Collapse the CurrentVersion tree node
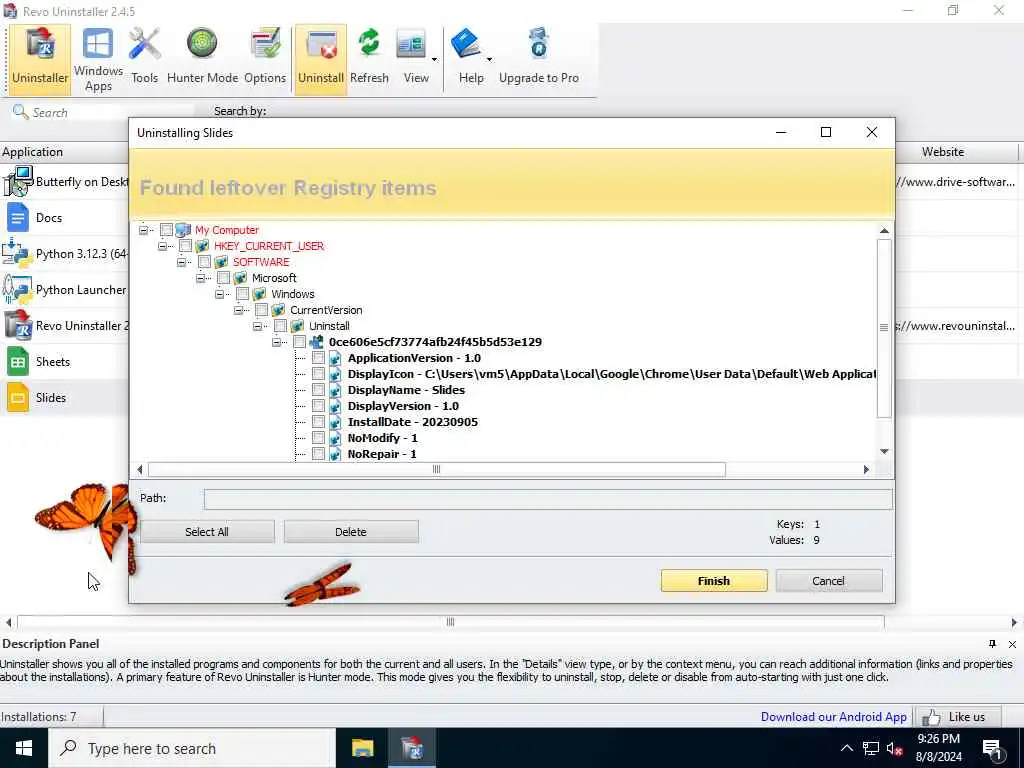The height and width of the screenshot is (768, 1024). [238, 310]
